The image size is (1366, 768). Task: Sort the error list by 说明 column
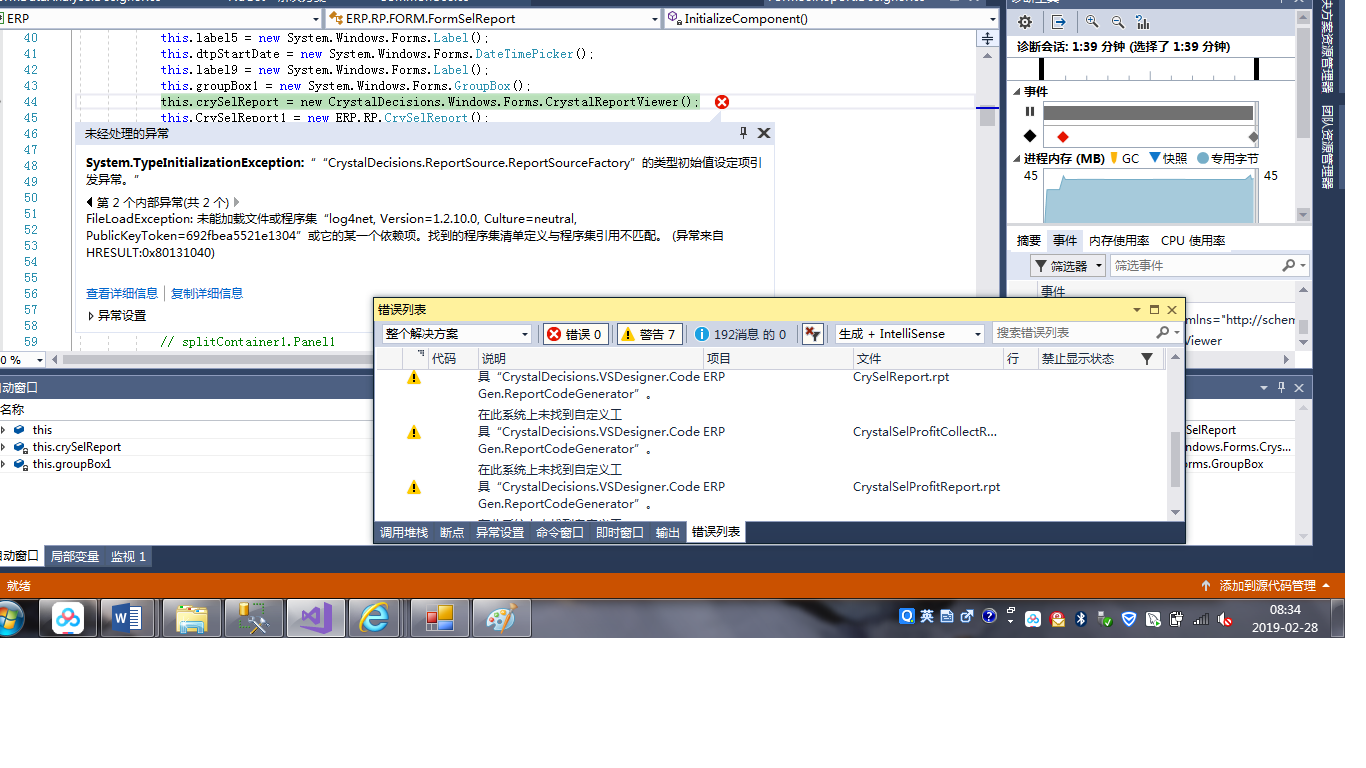590,358
